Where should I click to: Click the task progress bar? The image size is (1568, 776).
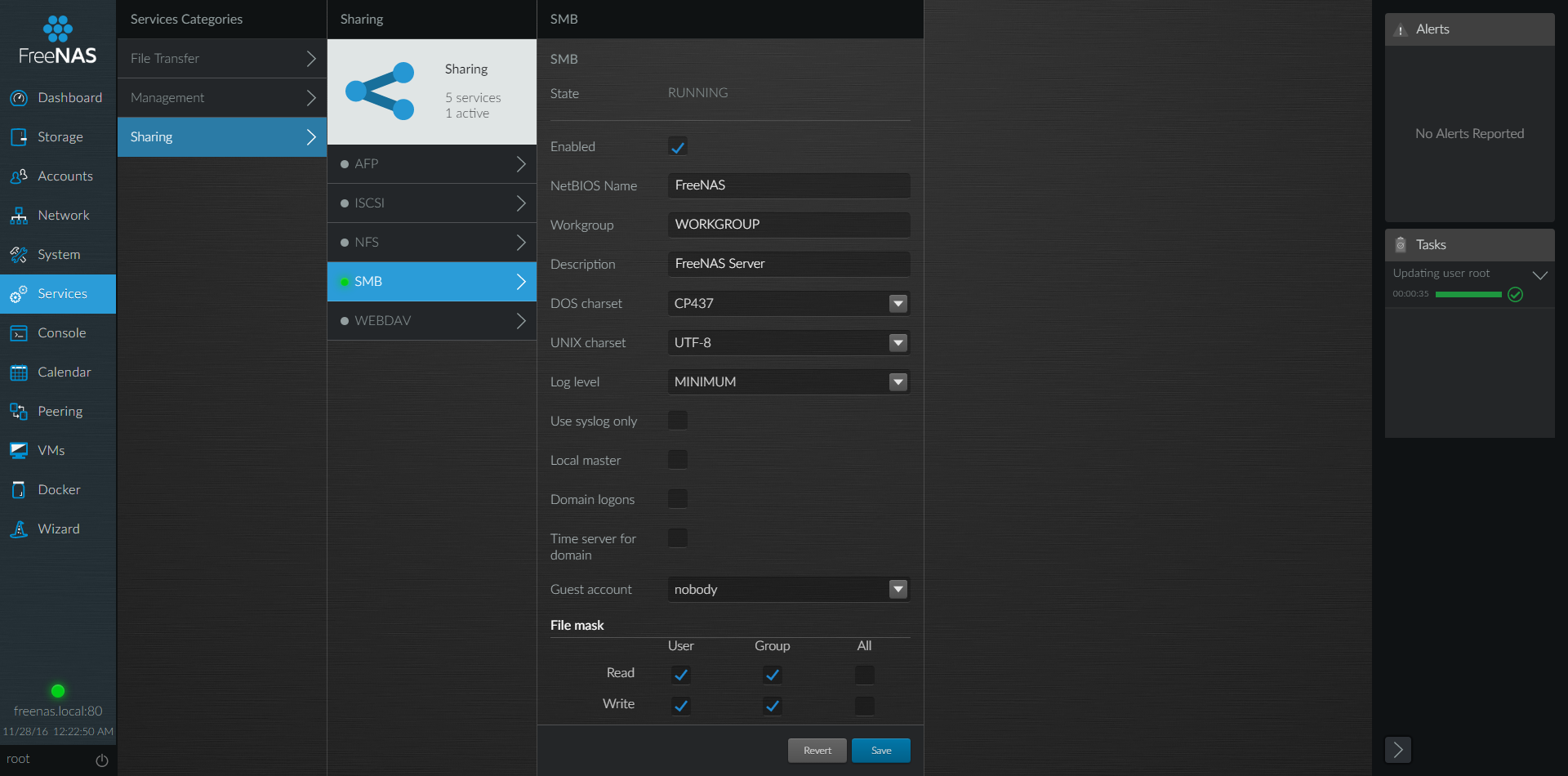(x=1468, y=294)
